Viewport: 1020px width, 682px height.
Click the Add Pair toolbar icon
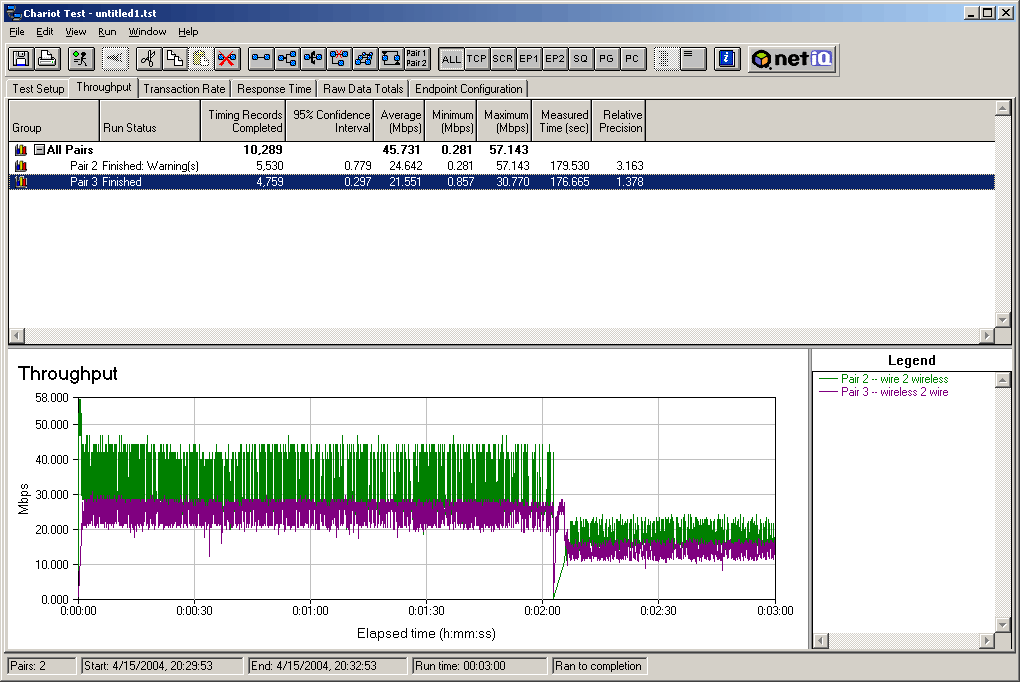[261, 59]
